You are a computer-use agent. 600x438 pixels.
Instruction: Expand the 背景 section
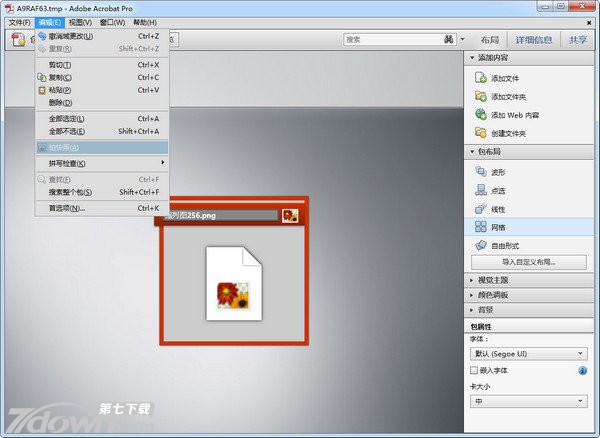pos(529,310)
